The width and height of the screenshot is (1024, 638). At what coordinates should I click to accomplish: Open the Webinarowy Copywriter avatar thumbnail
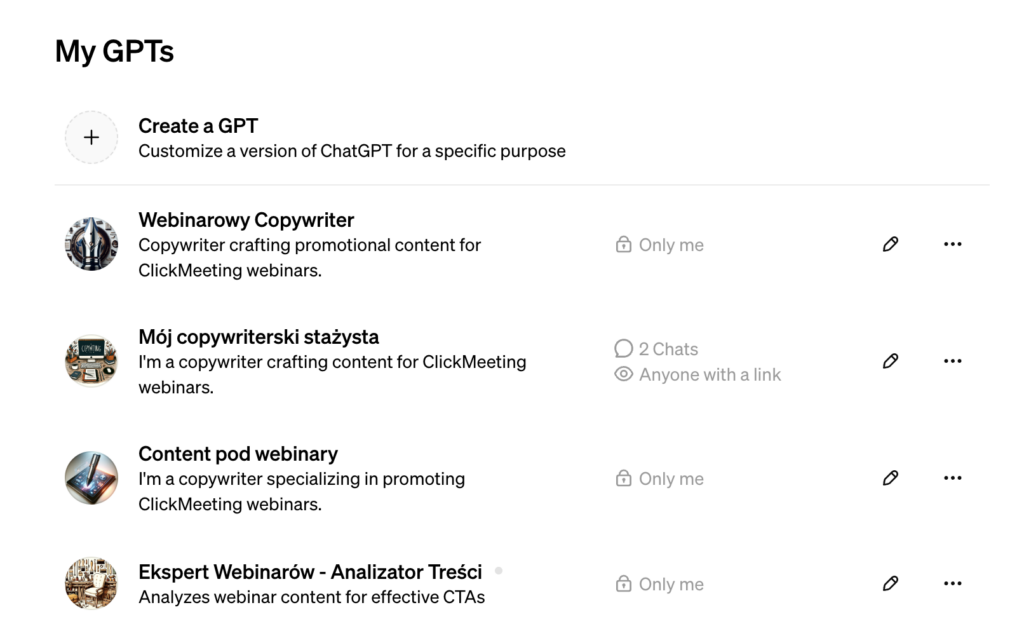[91, 244]
